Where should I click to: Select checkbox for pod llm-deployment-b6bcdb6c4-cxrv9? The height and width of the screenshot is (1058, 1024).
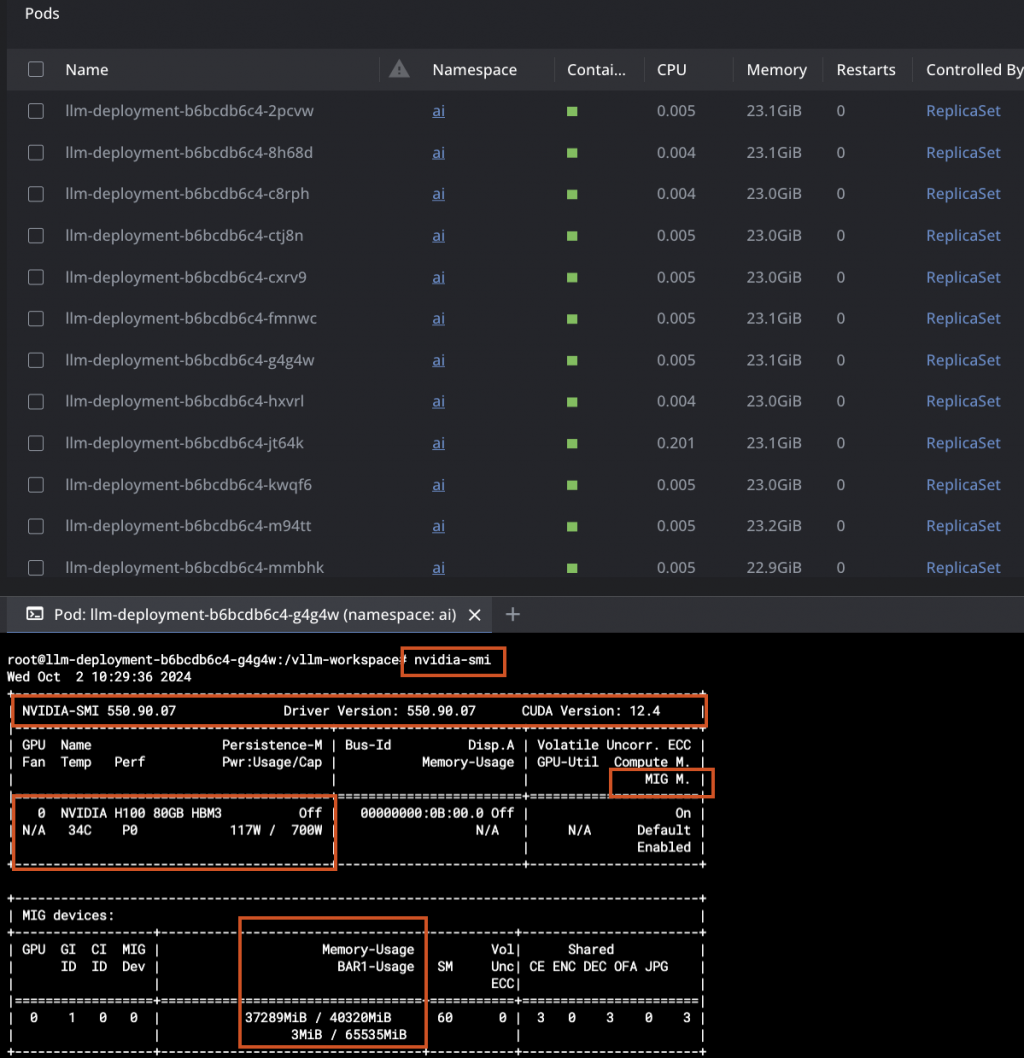click(36, 277)
